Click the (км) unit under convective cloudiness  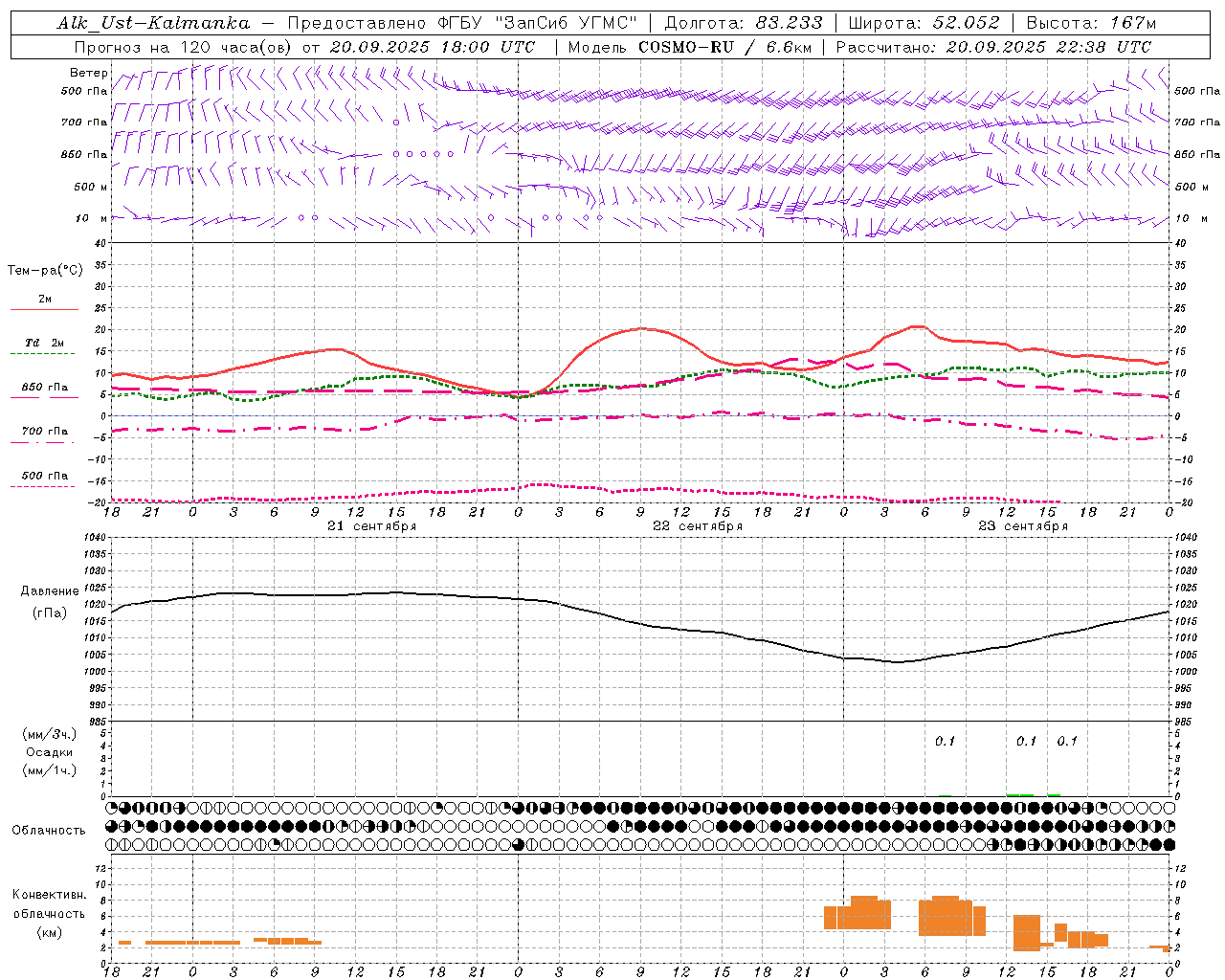(x=49, y=932)
